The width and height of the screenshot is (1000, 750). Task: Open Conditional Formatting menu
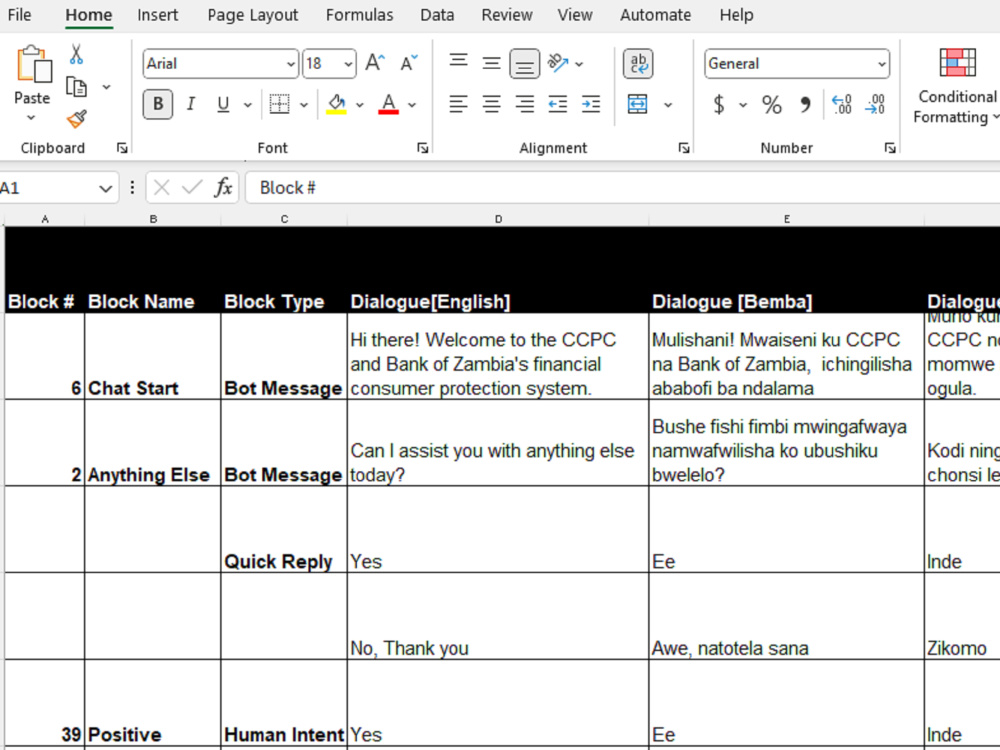[x=957, y=86]
